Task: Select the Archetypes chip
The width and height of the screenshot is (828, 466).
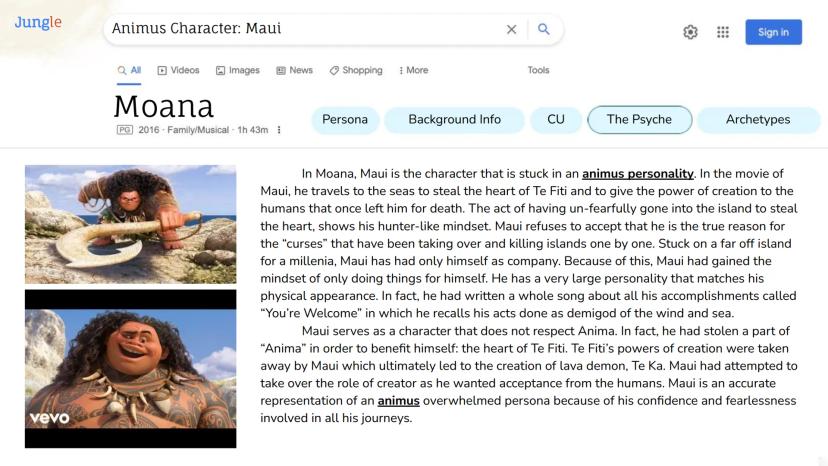Action: (758, 120)
